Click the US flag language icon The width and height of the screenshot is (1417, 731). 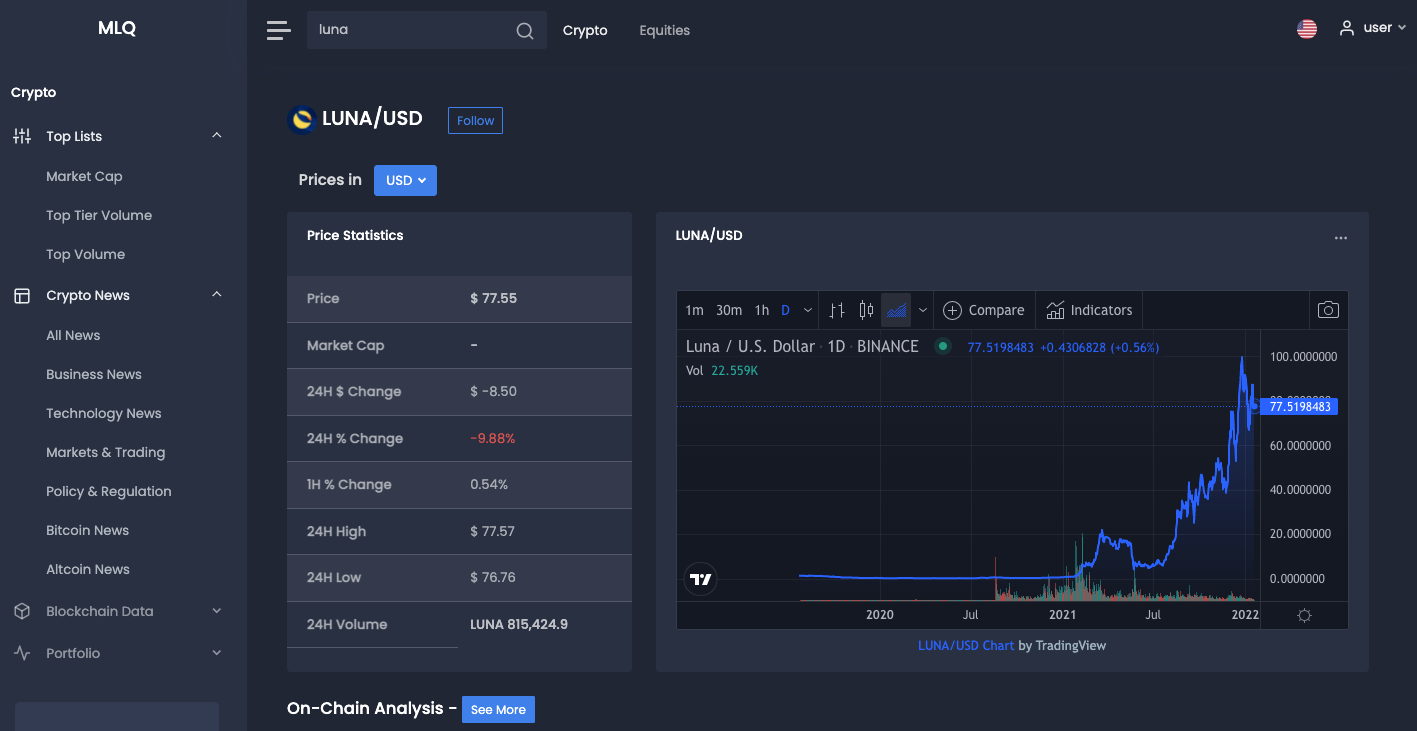tap(1307, 29)
